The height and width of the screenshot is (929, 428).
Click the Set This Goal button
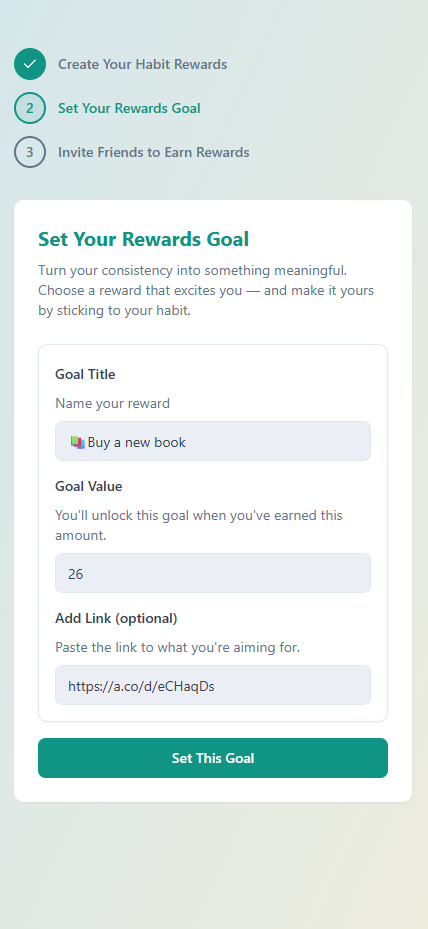pyautogui.click(x=213, y=758)
